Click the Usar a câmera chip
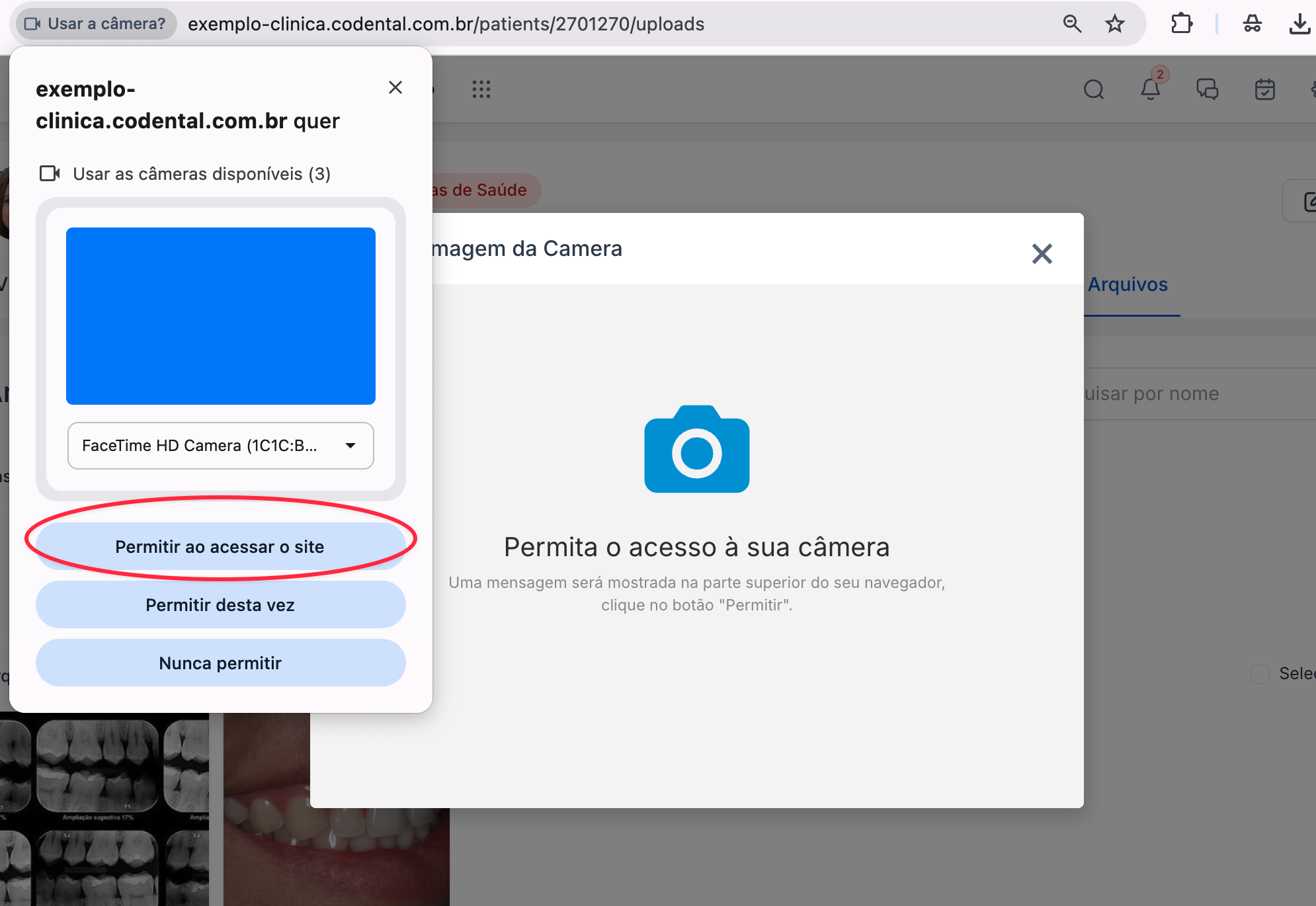 pos(95,24)
